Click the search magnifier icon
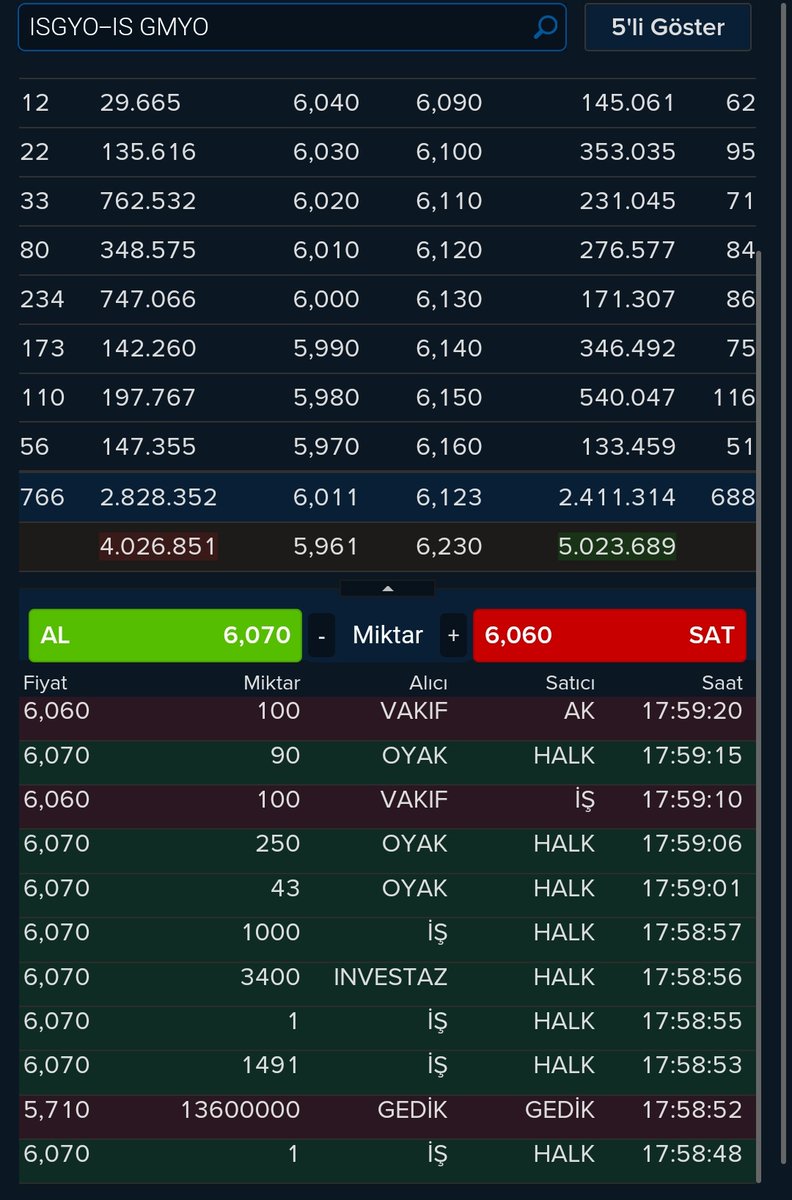The width and height of the screenshot is (792, 1200). pyautogui.click(x=545, y=27)
